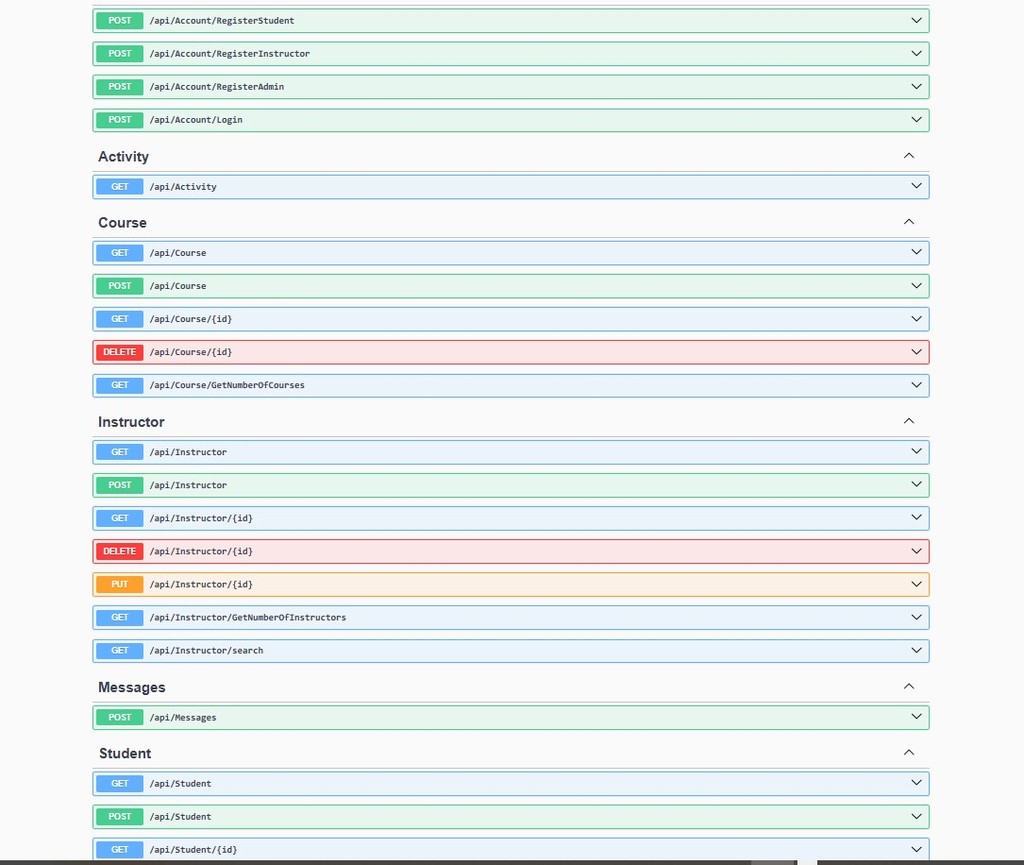Viewport: 1024px width, 865px height.
Task: Collapse the Activity section using its arrow
Action: click(x=909, y=156)
